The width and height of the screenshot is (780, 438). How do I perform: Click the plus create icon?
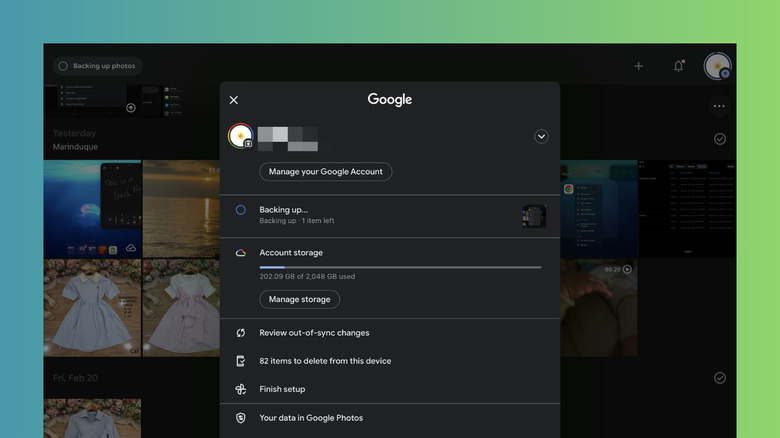639,66
